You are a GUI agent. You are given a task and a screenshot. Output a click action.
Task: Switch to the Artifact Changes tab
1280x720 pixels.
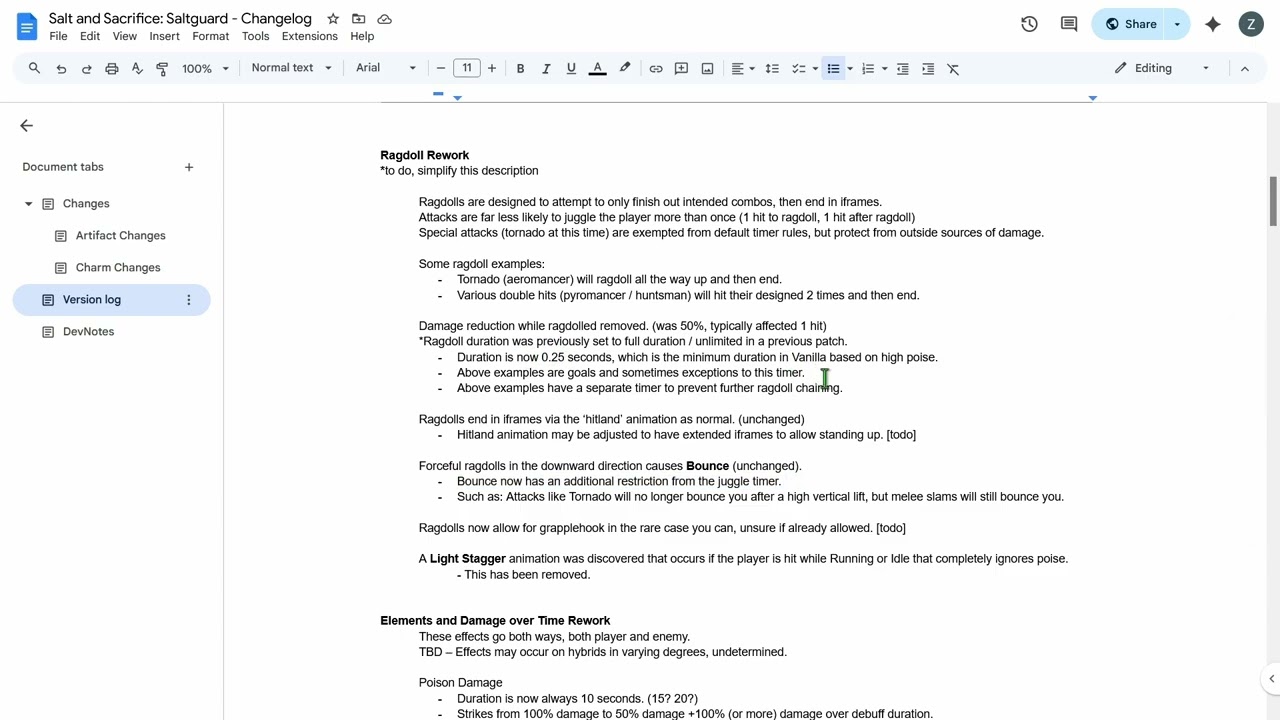(x=120, y=235)
